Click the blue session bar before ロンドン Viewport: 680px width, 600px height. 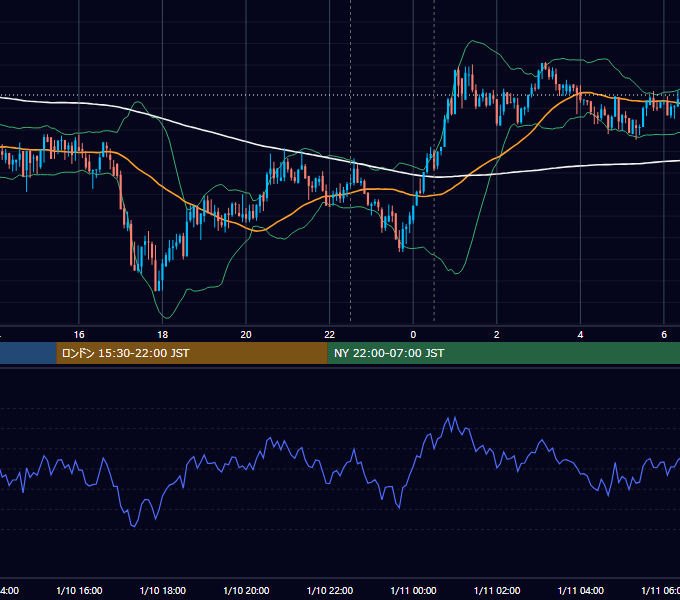click(x=28, y=353)
